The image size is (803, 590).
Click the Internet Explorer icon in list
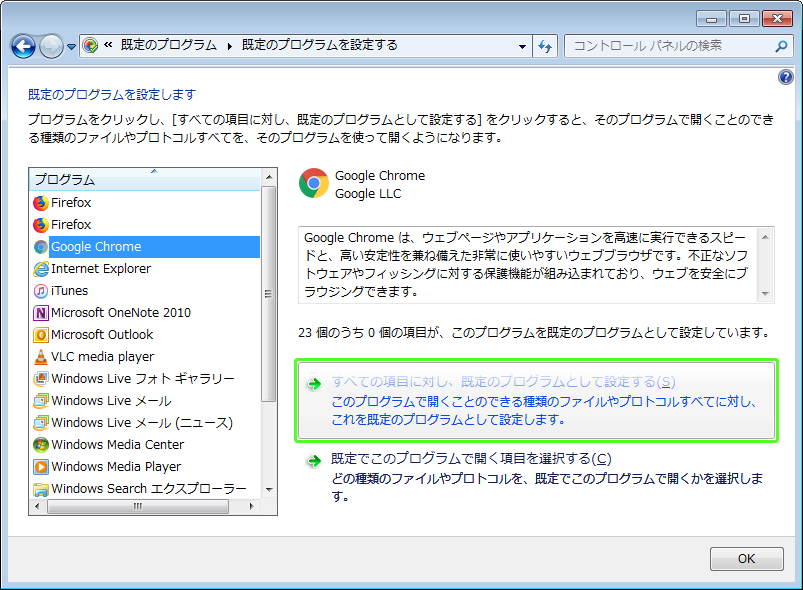[x=40, y=269]
